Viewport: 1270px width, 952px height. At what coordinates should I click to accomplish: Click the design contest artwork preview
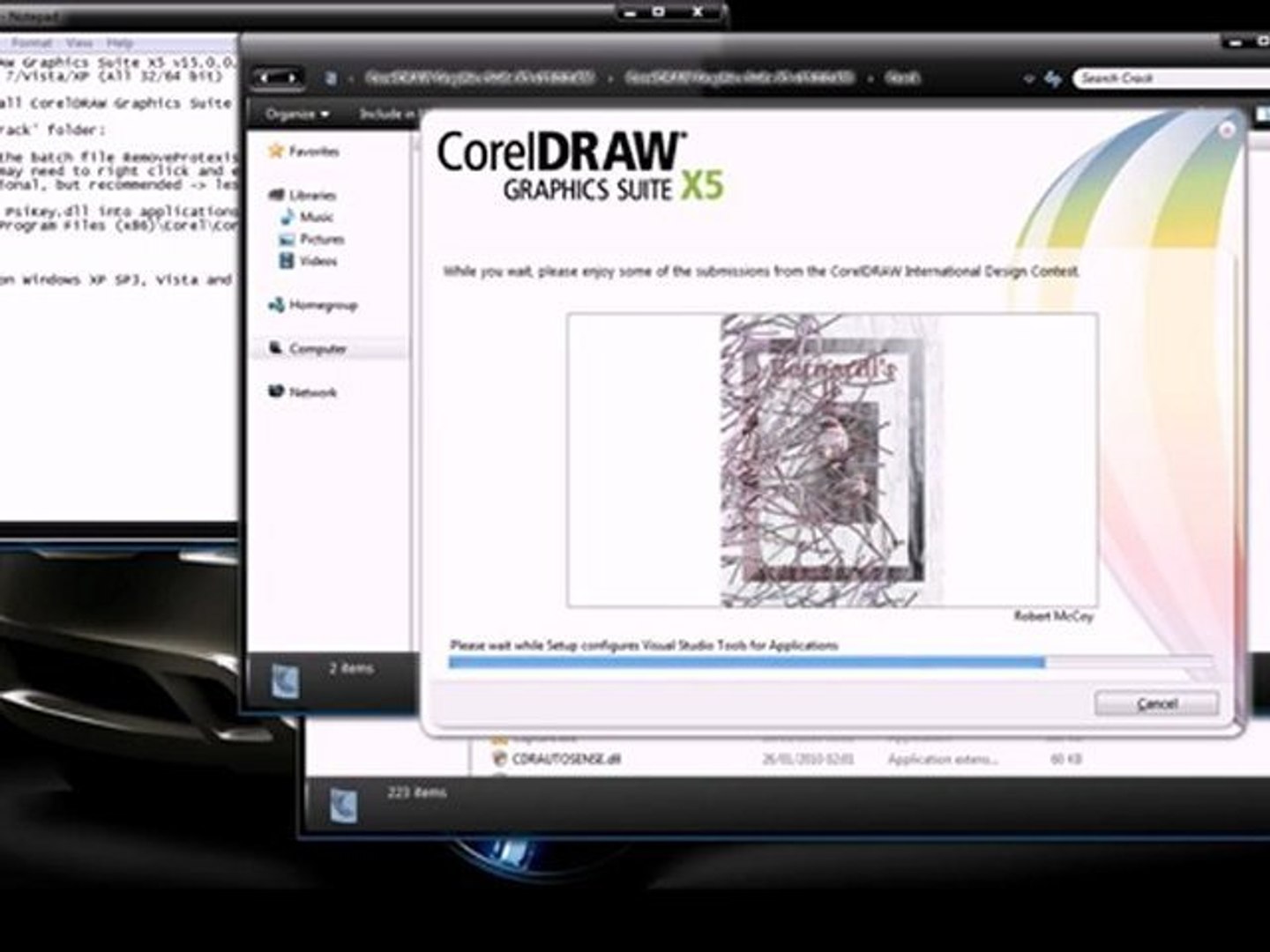coord(832,460)
